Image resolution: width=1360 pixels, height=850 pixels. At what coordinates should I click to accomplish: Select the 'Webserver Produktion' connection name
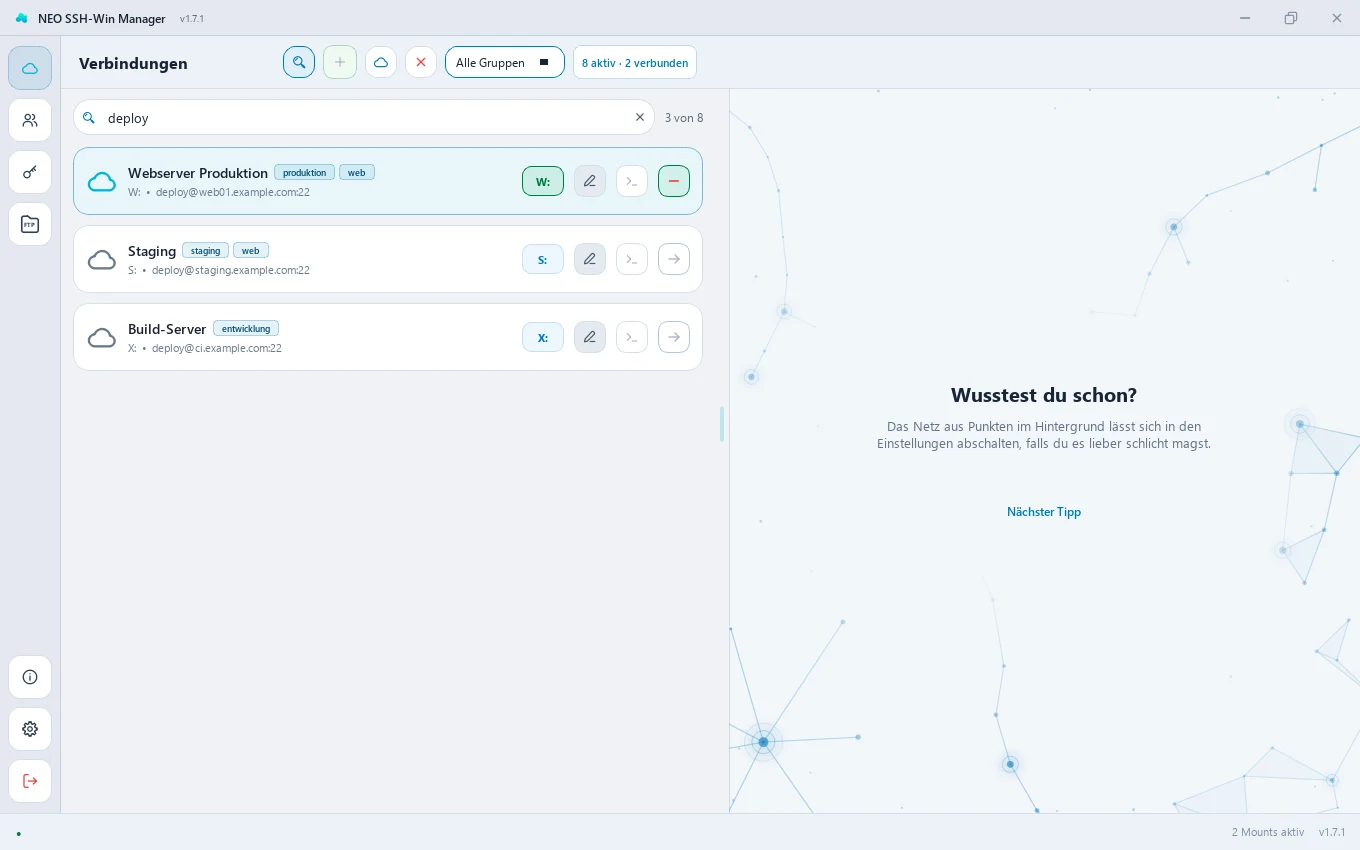198,173
